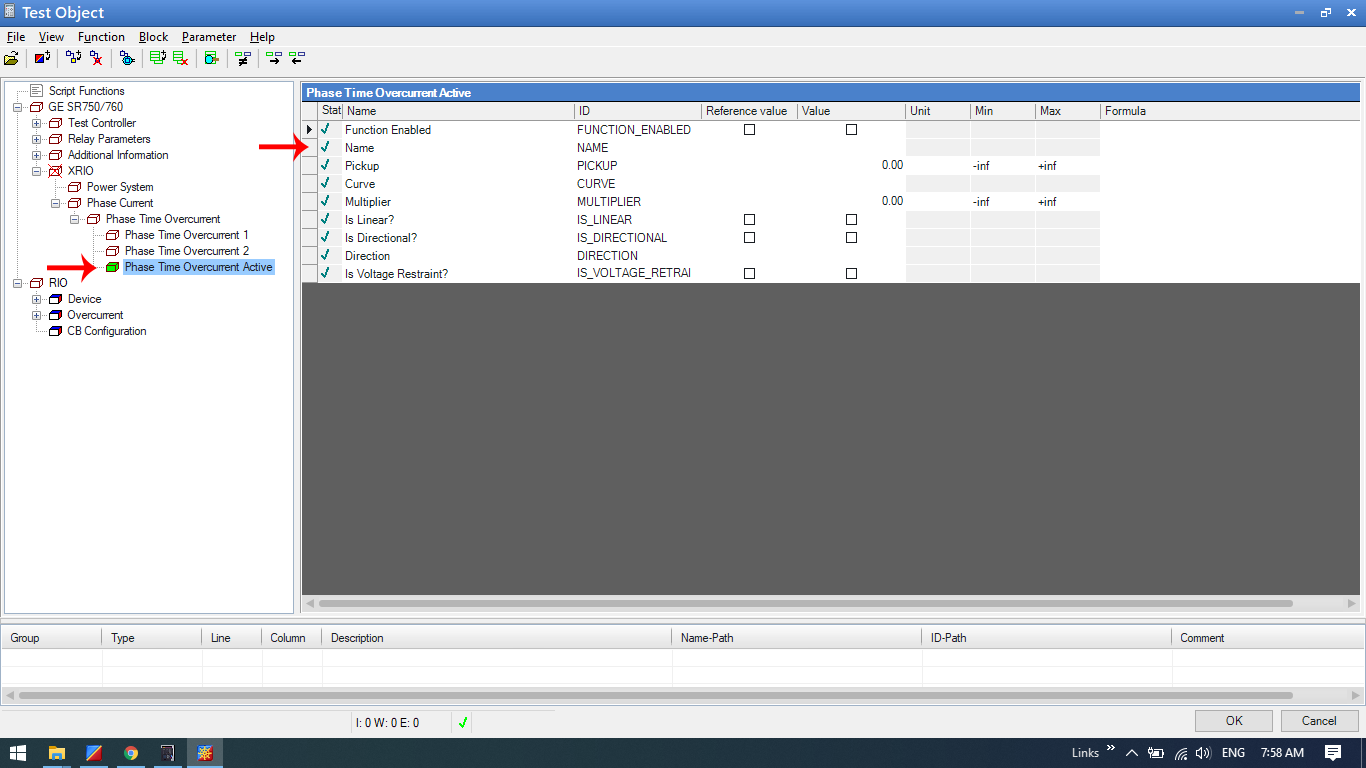Tick Is Linear? reference value checkbox
Viewport: 1366px width, 768px height.
tap(749, 219)
